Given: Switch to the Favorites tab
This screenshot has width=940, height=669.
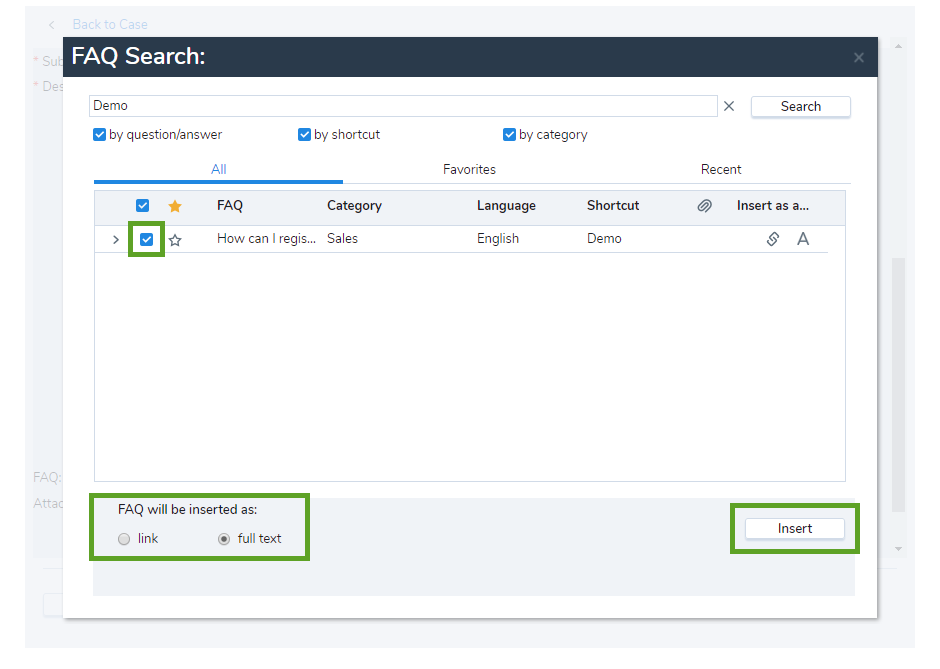Looking at the screenshot, I should click(x=469, y=170).
